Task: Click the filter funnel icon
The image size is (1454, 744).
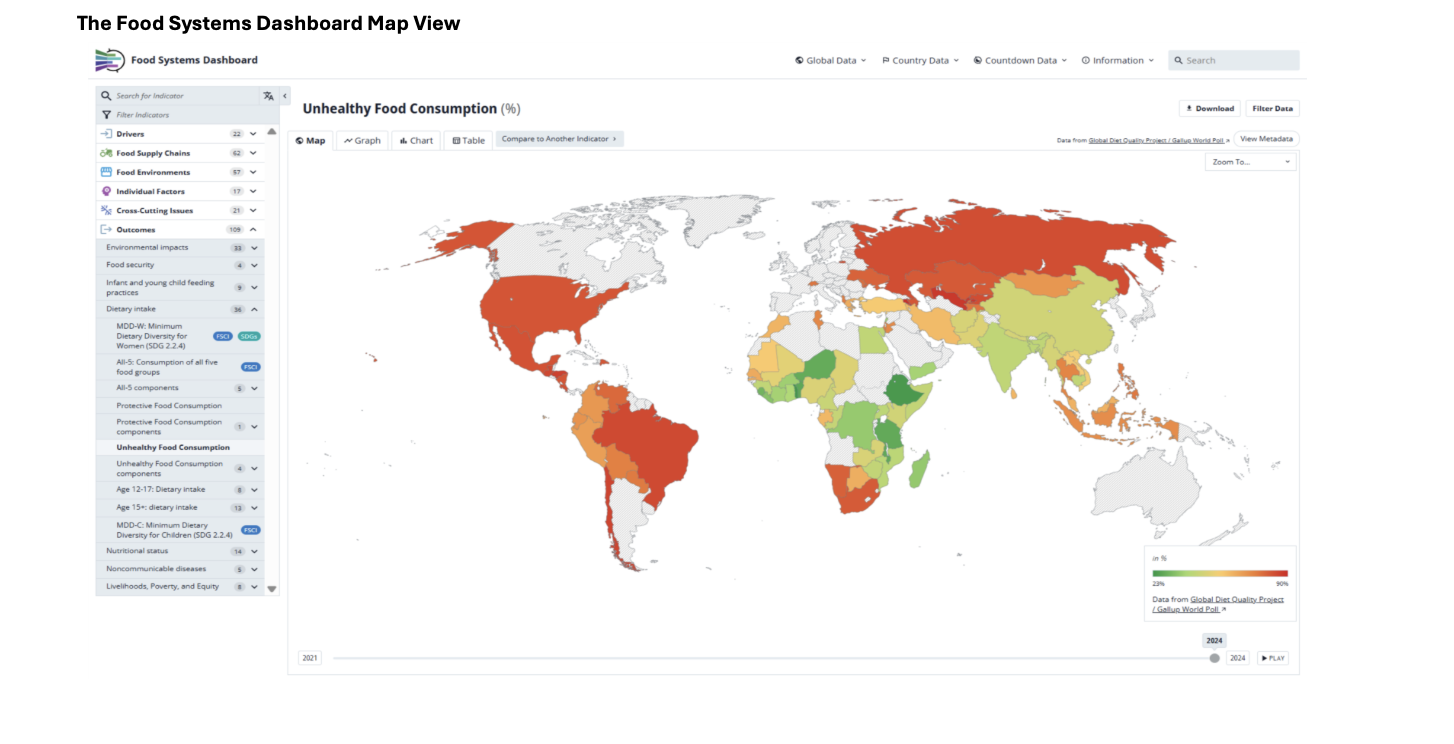Action: click(x=106, y=115)
